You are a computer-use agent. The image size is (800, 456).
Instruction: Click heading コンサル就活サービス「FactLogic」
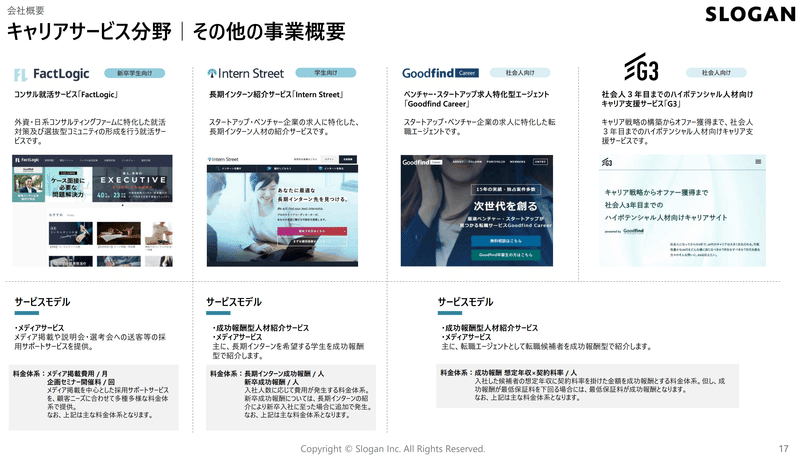66,94
